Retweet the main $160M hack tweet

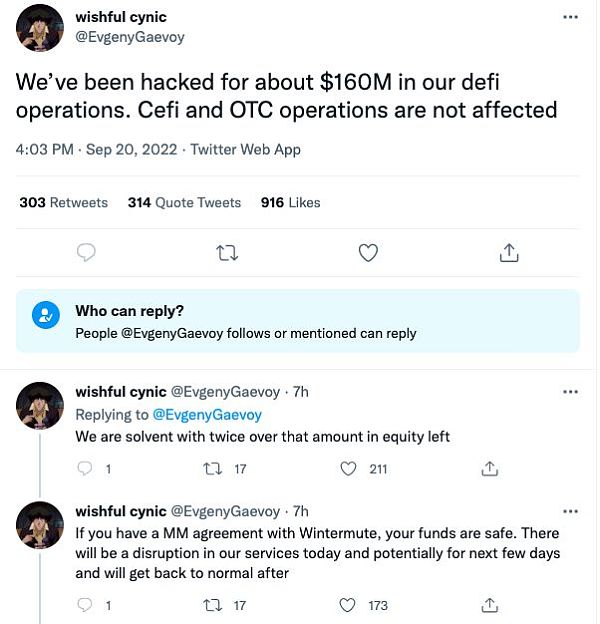click(227, 253)
